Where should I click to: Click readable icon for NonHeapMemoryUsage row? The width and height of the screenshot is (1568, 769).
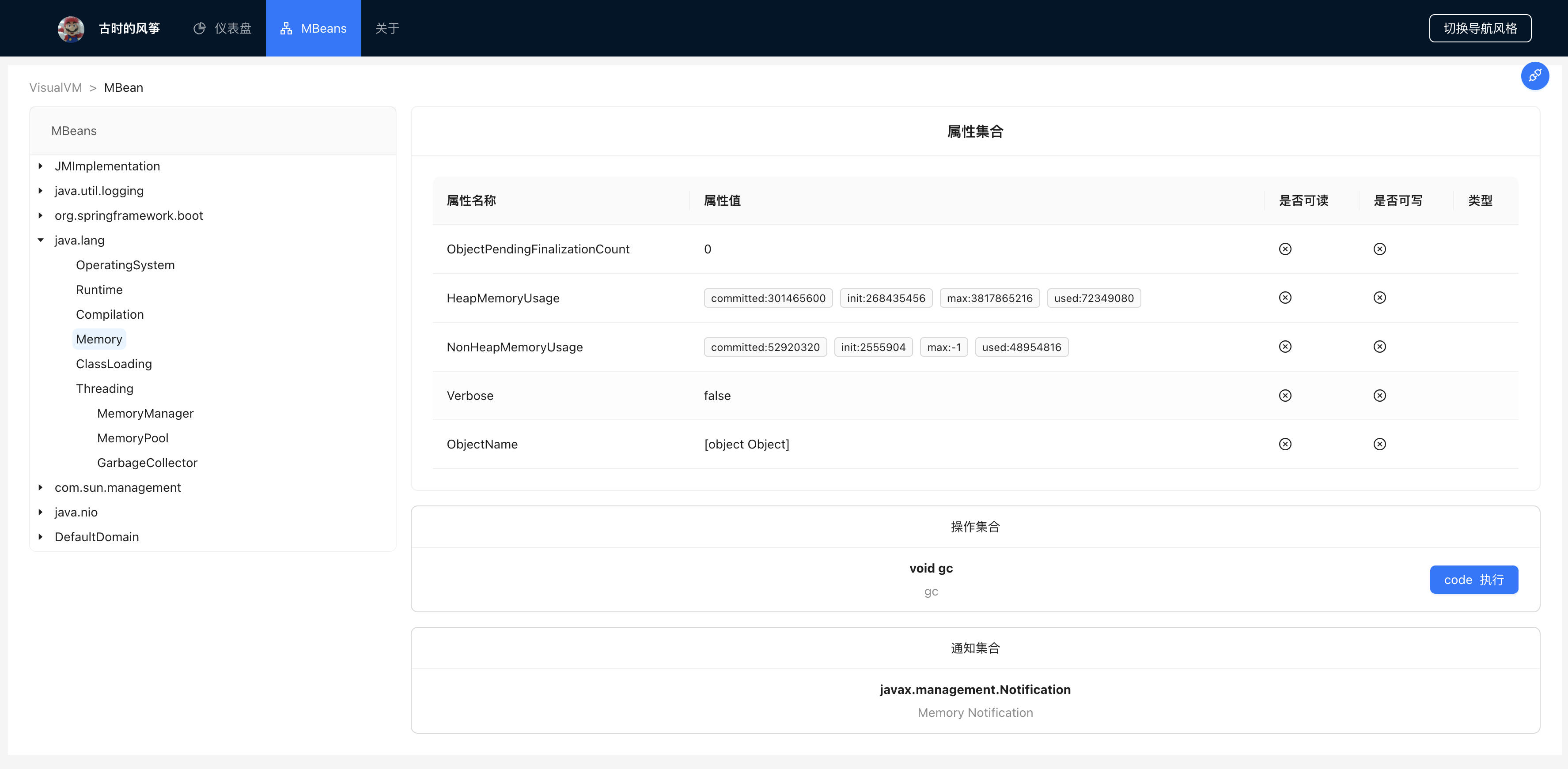coord(1285,347)
